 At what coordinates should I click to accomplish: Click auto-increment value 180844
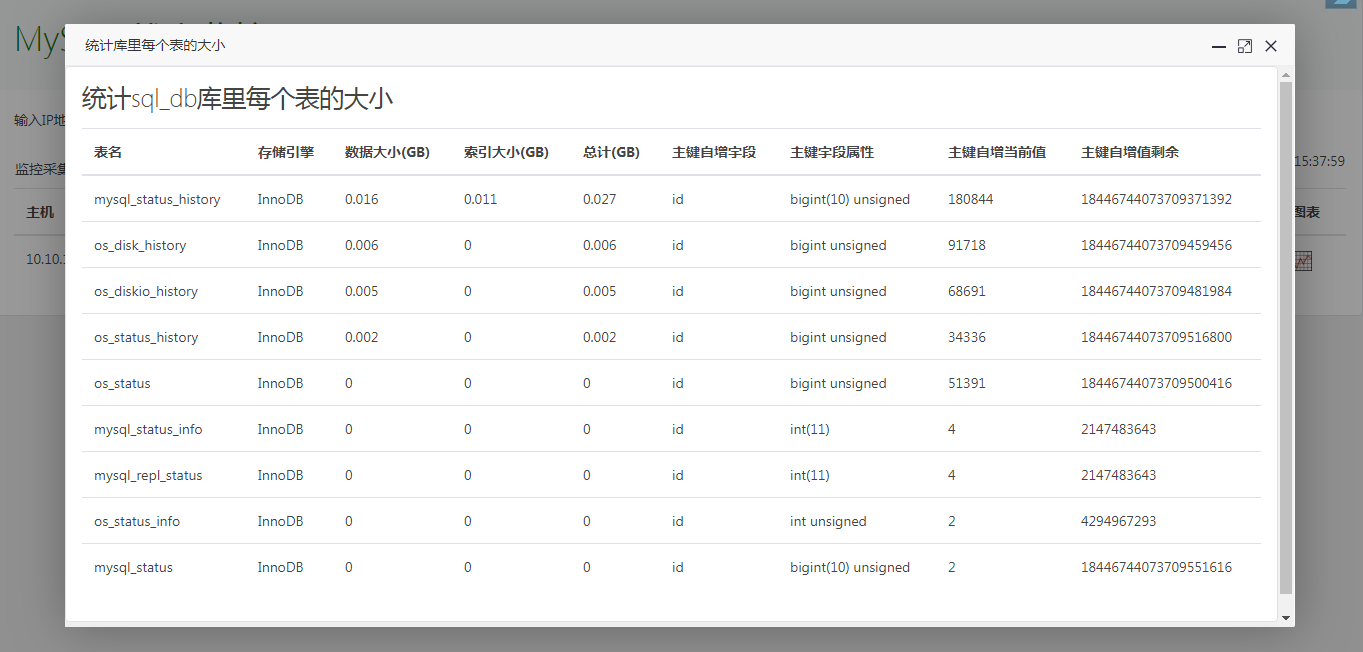(x=971, y=199)
